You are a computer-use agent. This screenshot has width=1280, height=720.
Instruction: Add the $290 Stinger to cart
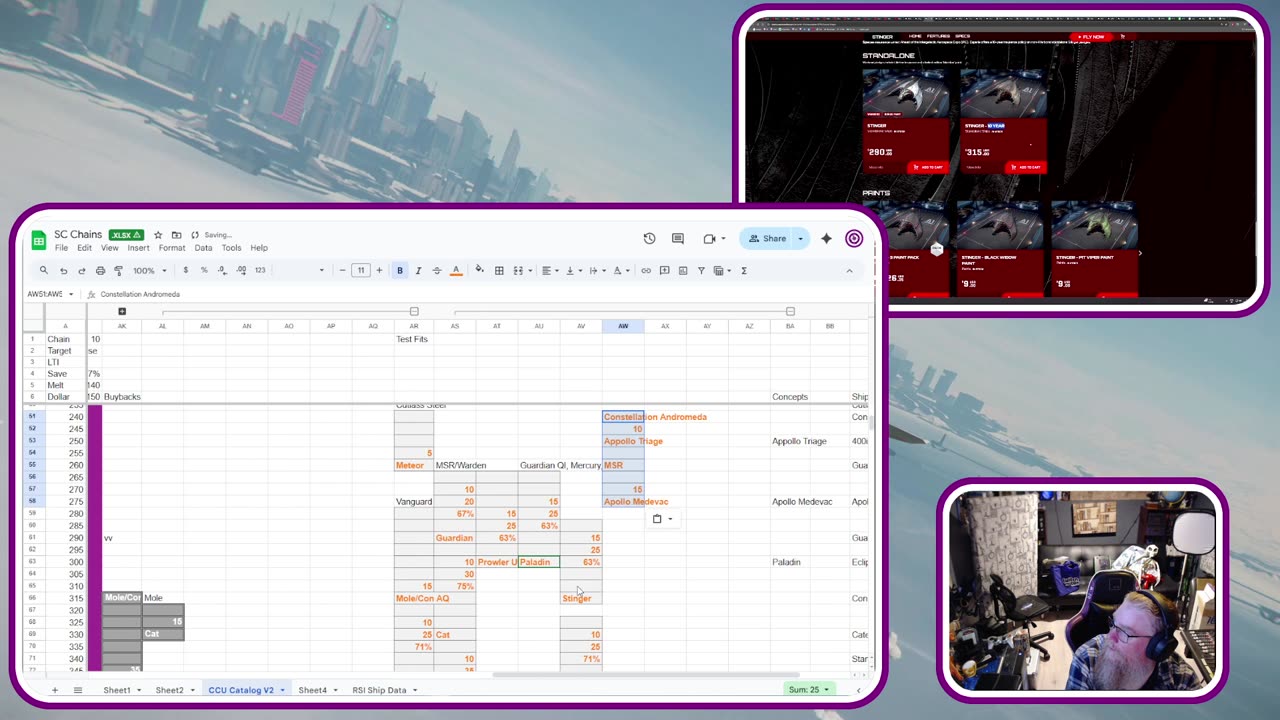(929, 167)
